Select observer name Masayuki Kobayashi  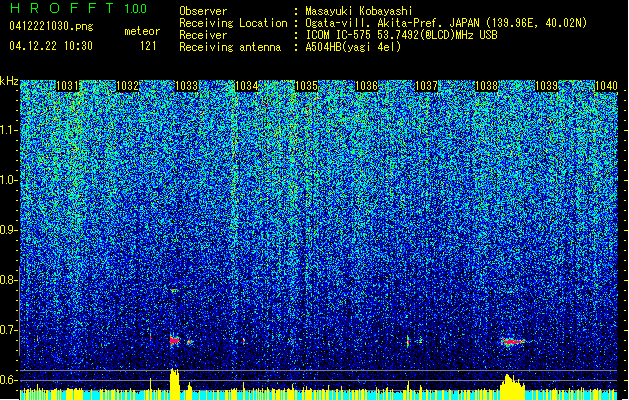click(359, 11)
